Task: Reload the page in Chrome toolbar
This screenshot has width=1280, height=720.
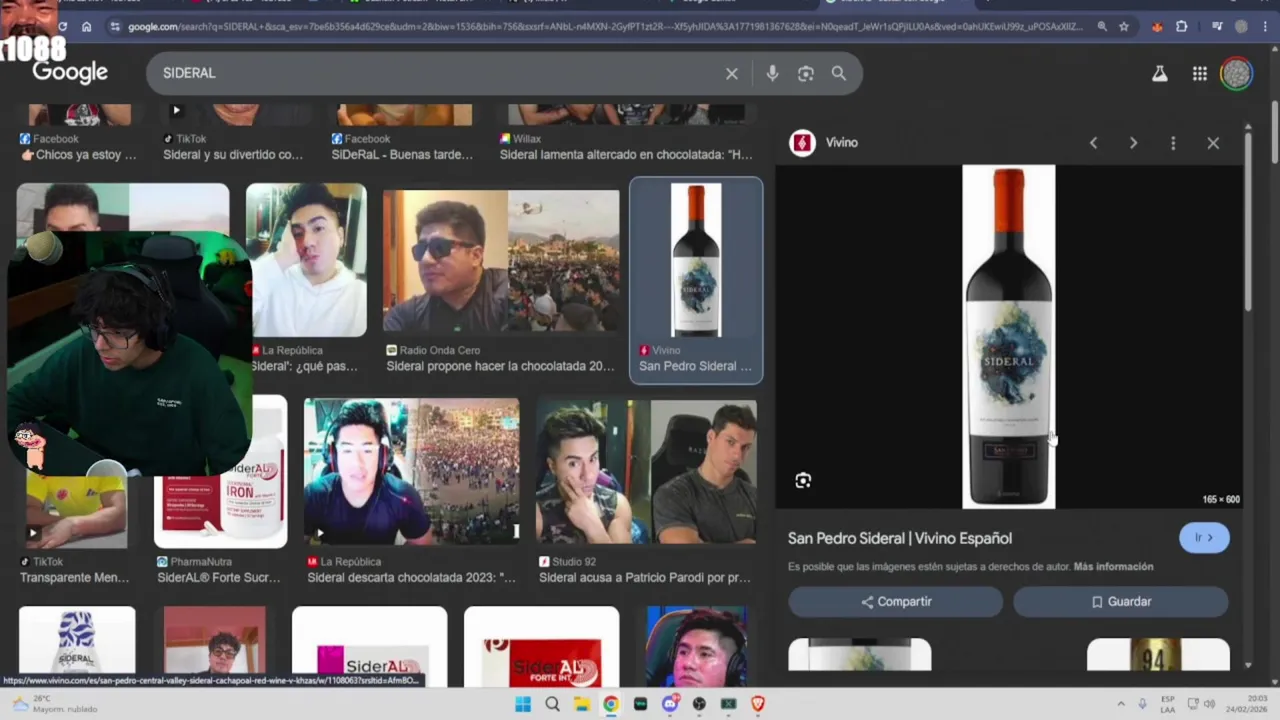Action: point(62,27)
